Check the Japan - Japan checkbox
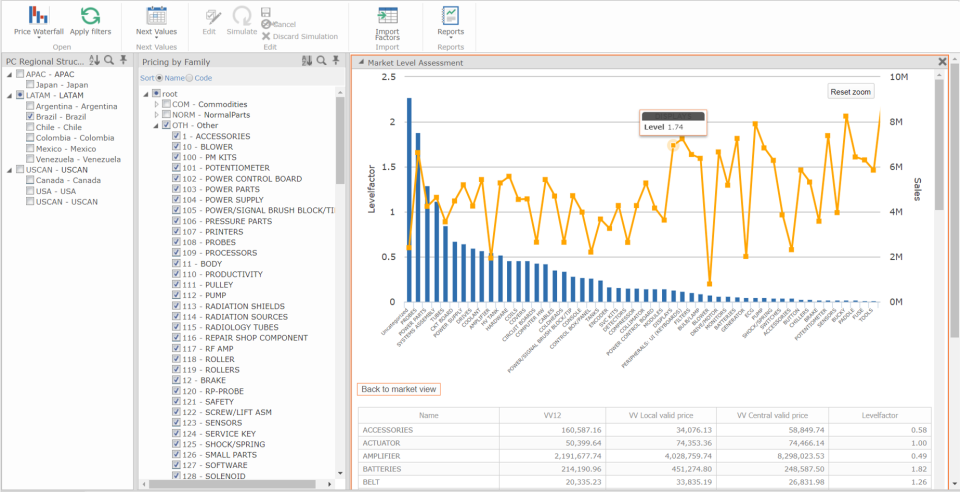960x492 pixels. 30,84
